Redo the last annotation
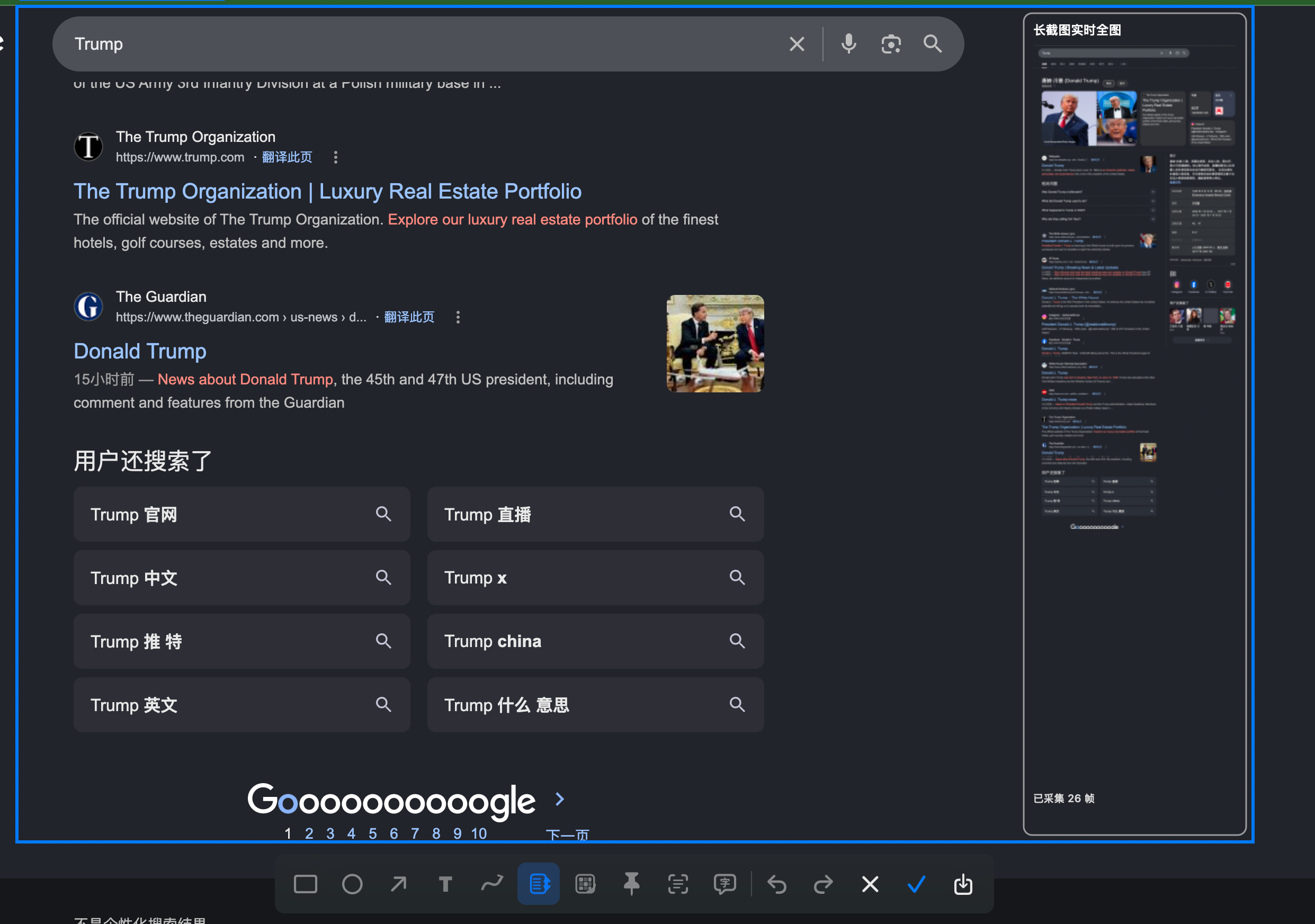The image size is (1315, 924). (823, 884)
